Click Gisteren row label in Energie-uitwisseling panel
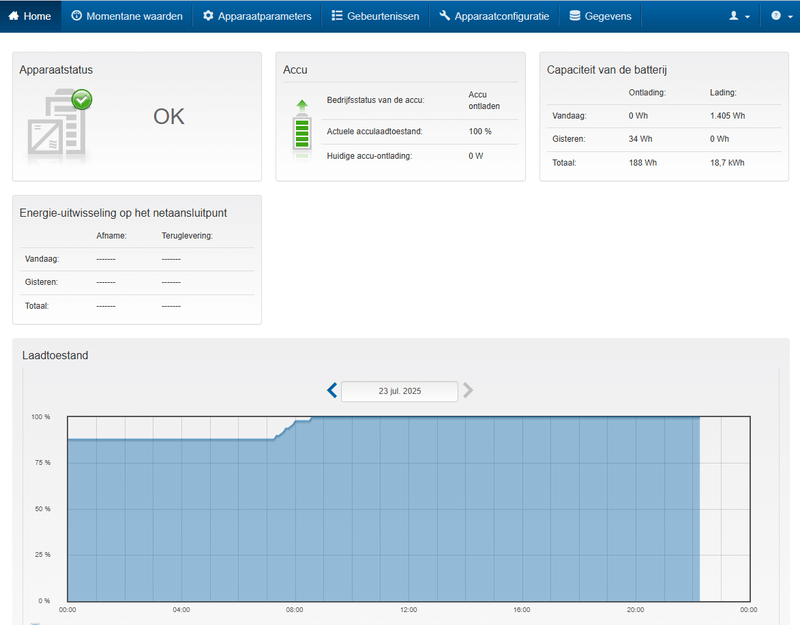 (x=41, y=282)
